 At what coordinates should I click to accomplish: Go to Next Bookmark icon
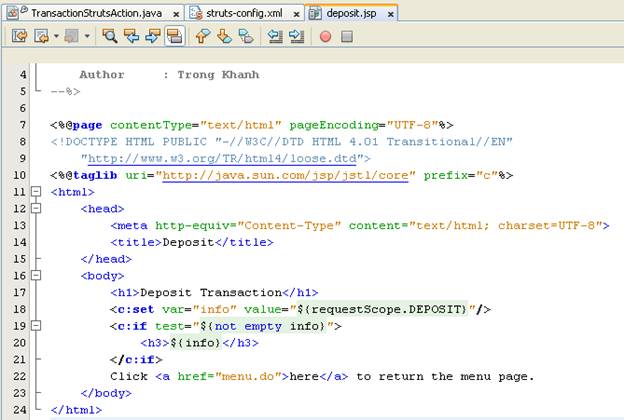coord(224,36)
